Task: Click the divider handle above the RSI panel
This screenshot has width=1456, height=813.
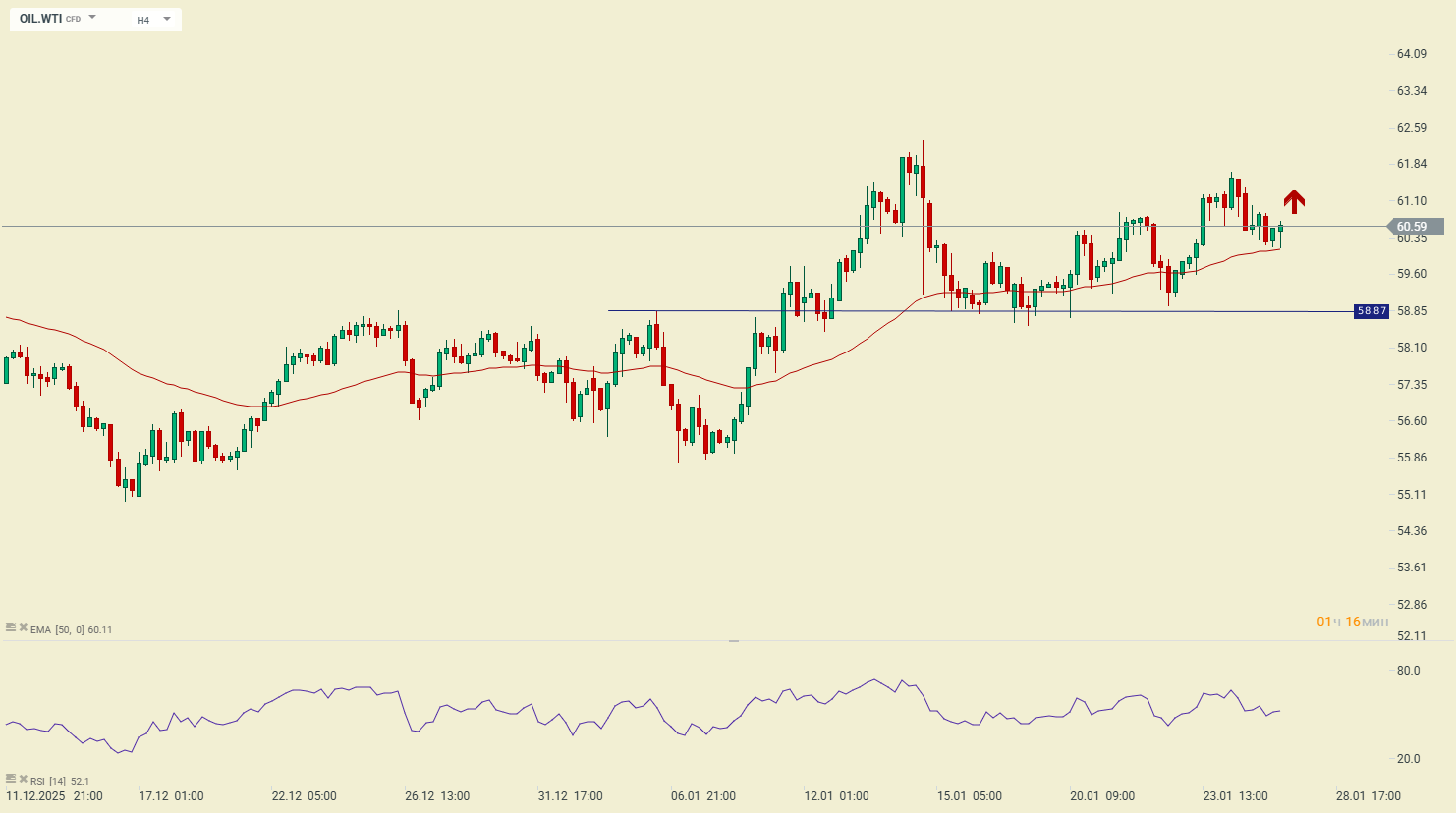Action: click(734, 641)
